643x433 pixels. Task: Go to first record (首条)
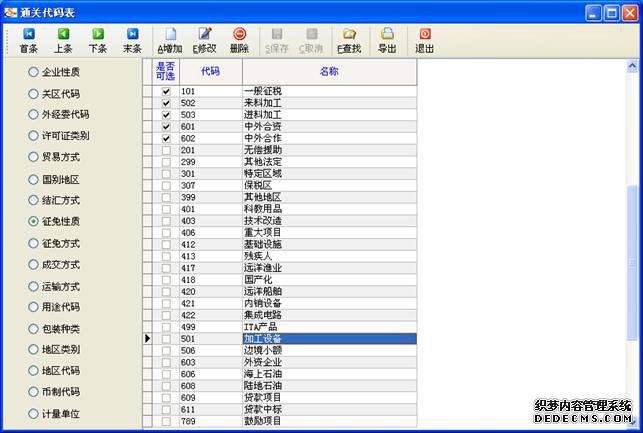28,40
